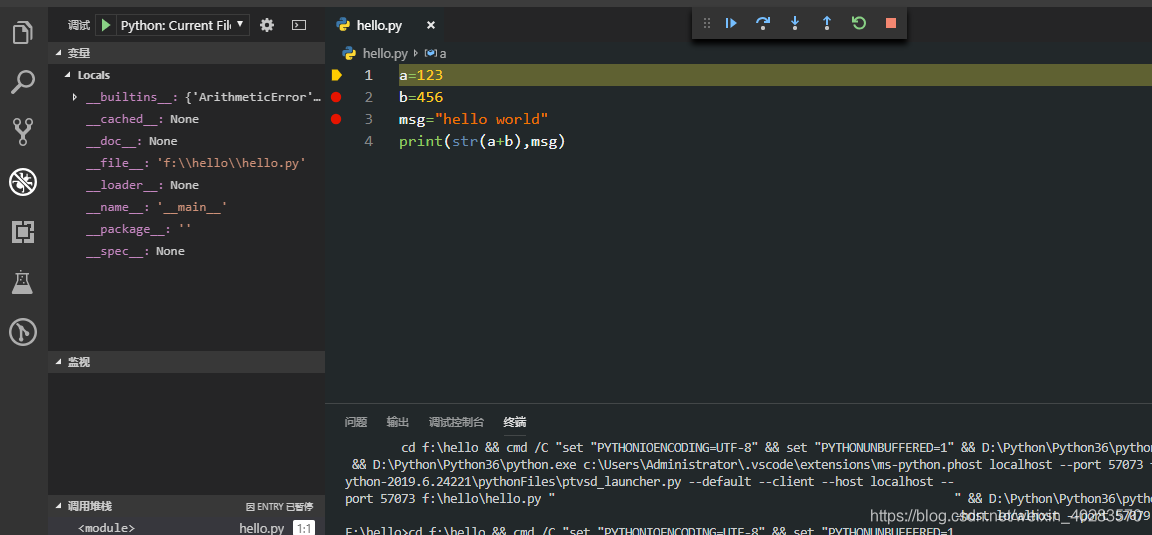Screen dimensions: 1152x535
Task: Step into in debug toolbar
Action: pos(795,23)
